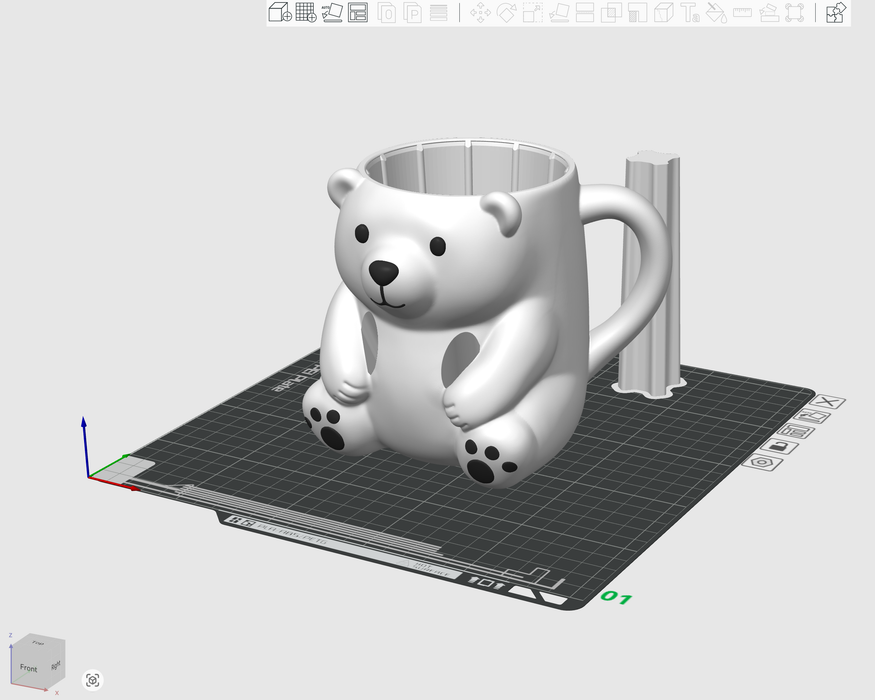Click the Front face of view cube
Image resolution: width=875 pixels, height=700 pixels.
(x=28, y=667)
